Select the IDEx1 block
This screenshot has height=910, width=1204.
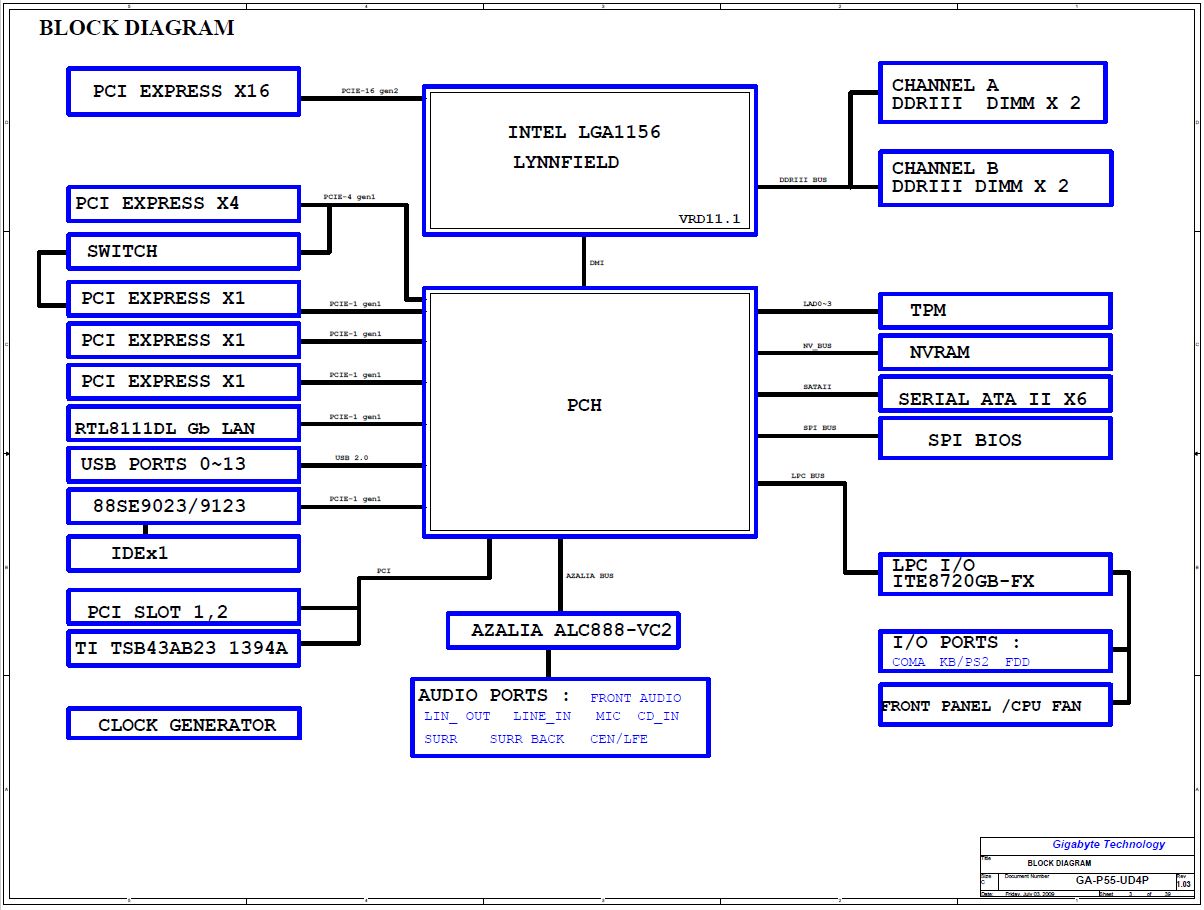[x=183, y=553]
